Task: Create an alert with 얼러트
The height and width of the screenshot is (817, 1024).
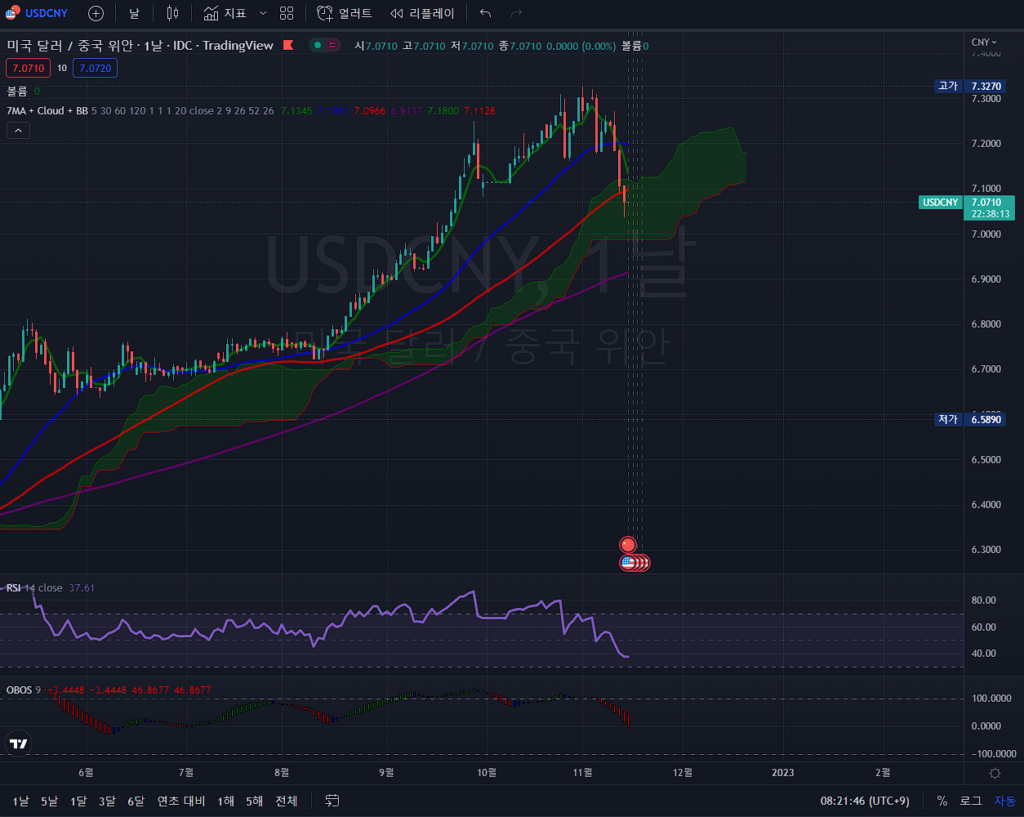Action: (344, 13)
